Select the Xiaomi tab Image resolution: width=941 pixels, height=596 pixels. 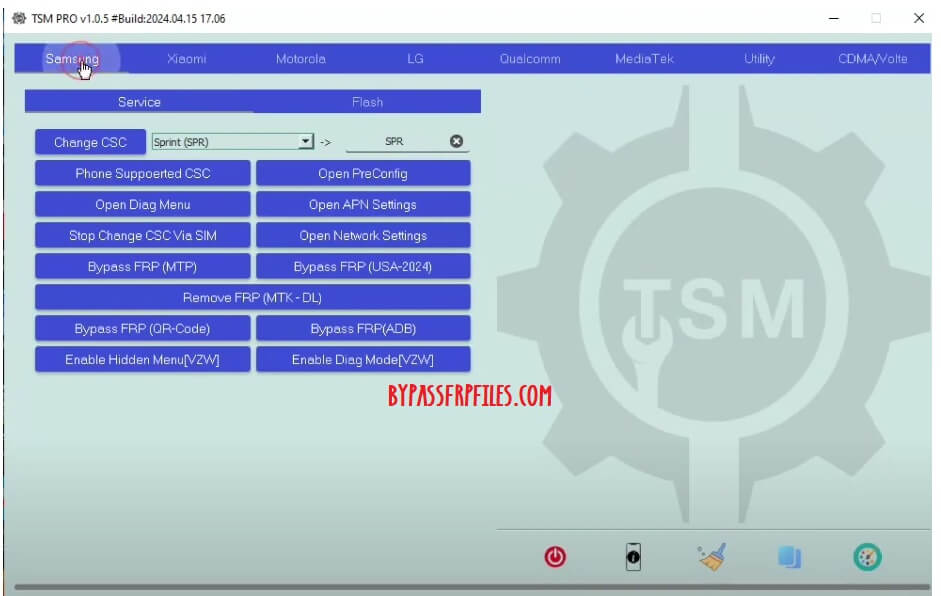pyautogui.click(x=186, y=59)
